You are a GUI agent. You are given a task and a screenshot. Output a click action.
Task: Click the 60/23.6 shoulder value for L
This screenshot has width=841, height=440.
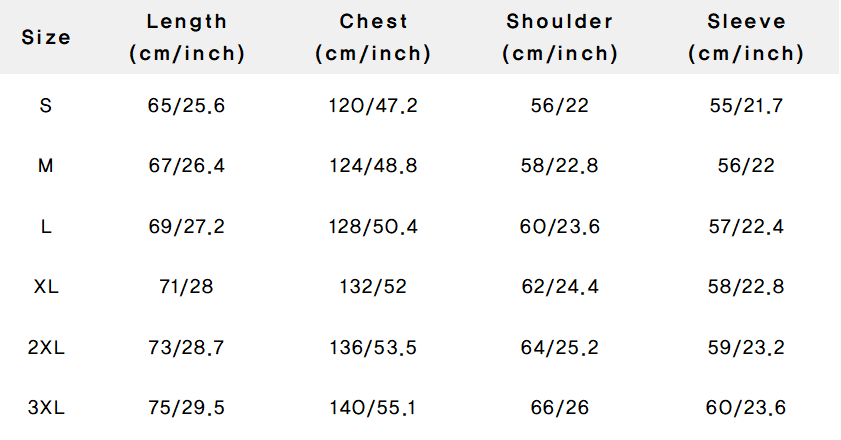[x=560, y=227]
